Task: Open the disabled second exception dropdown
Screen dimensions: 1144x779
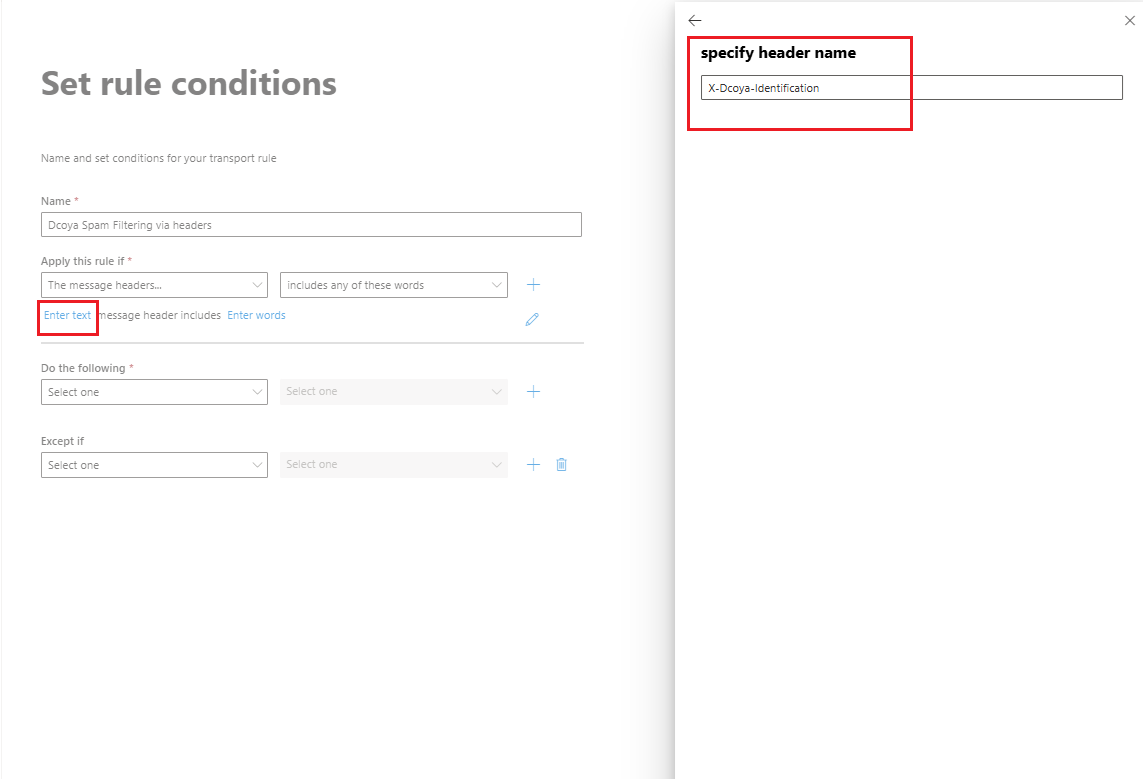Action: (x=393, y=465)
